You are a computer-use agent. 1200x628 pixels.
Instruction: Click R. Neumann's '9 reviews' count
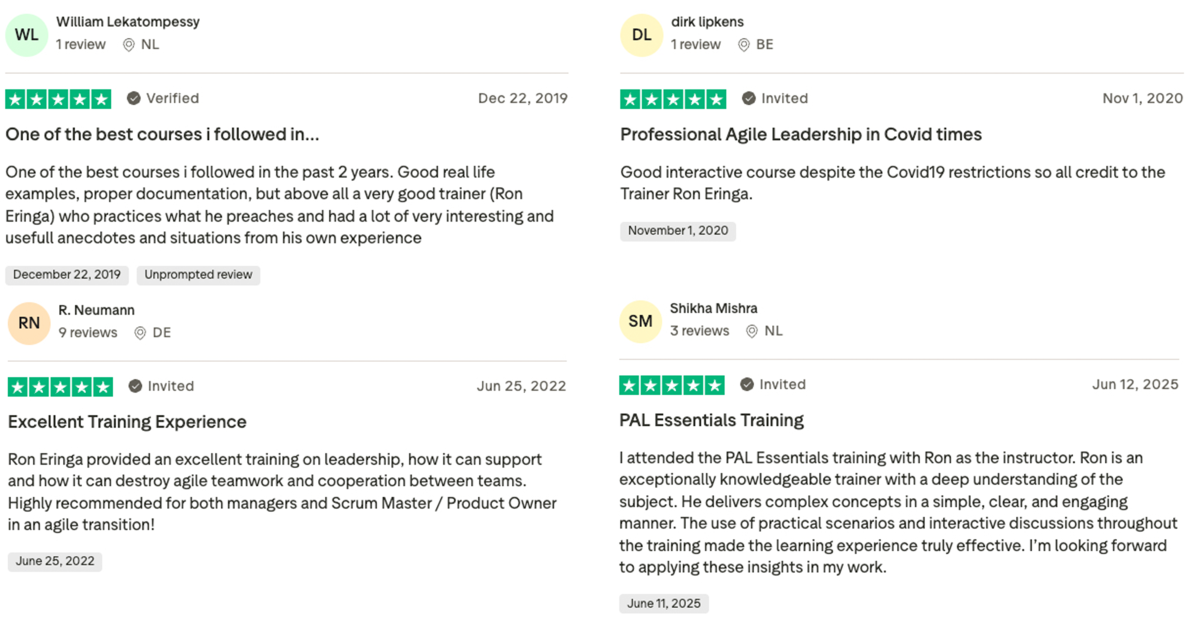(x=88, y=333)
